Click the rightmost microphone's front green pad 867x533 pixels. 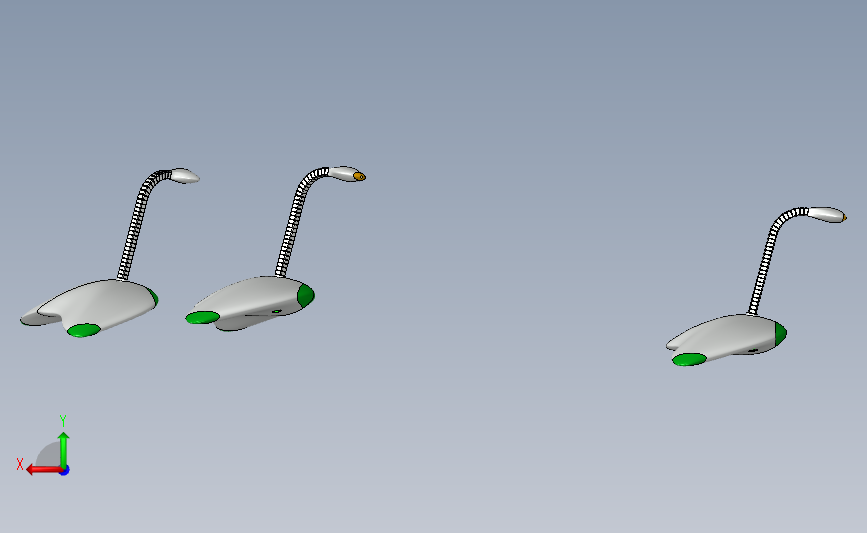[689, 359]
